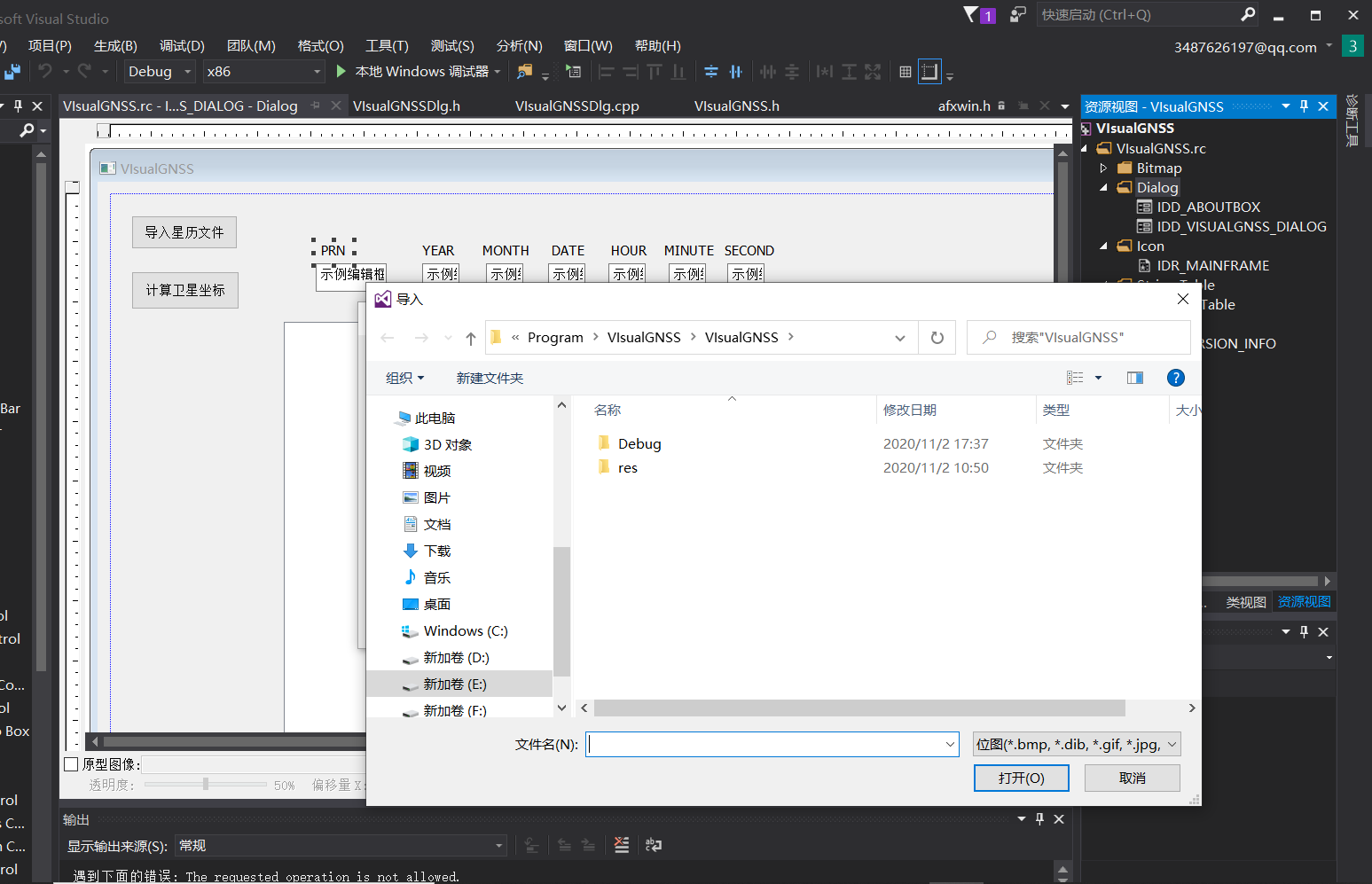Select IDR_MAINFRAME icon resource
The width and height of the screenshot is (1372, 884).
click(x=1203, y=266)
